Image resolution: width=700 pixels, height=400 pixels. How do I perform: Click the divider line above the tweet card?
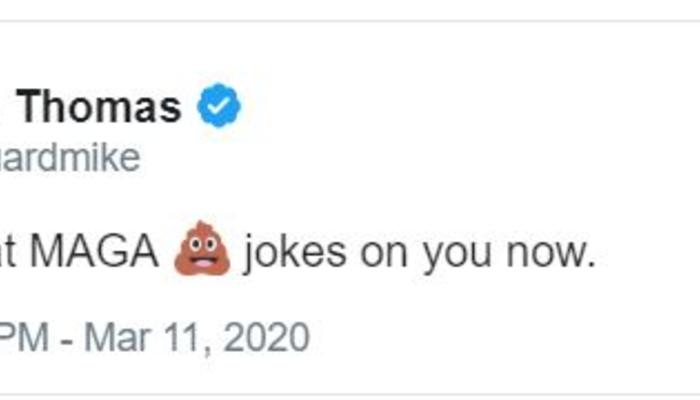[x=350, y=21]
